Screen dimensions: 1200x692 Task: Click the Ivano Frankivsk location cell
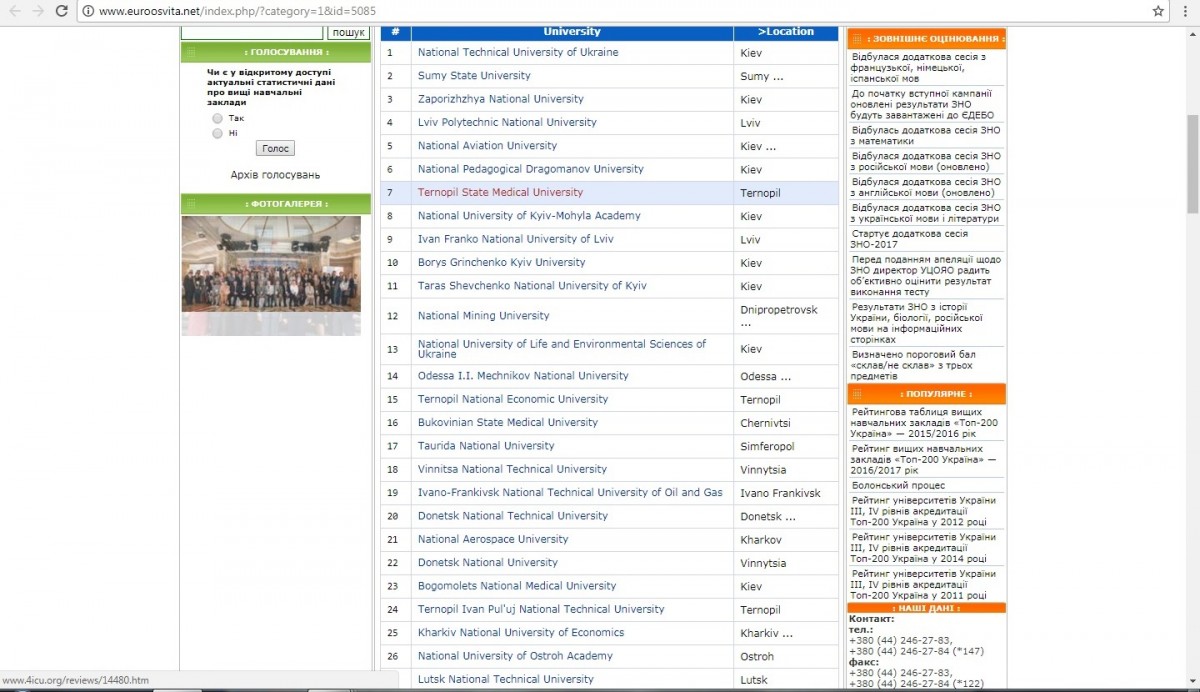tap(786, 493)
